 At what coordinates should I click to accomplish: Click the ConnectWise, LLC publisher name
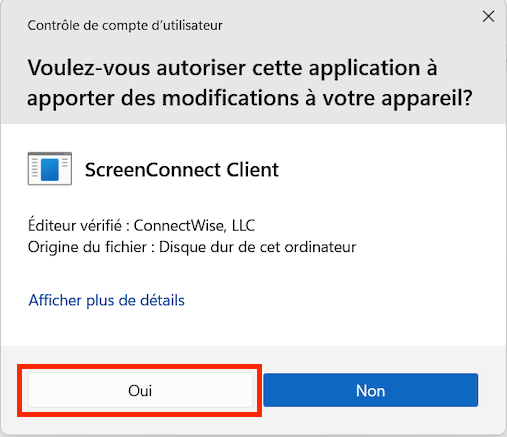[x=194, y=226]
